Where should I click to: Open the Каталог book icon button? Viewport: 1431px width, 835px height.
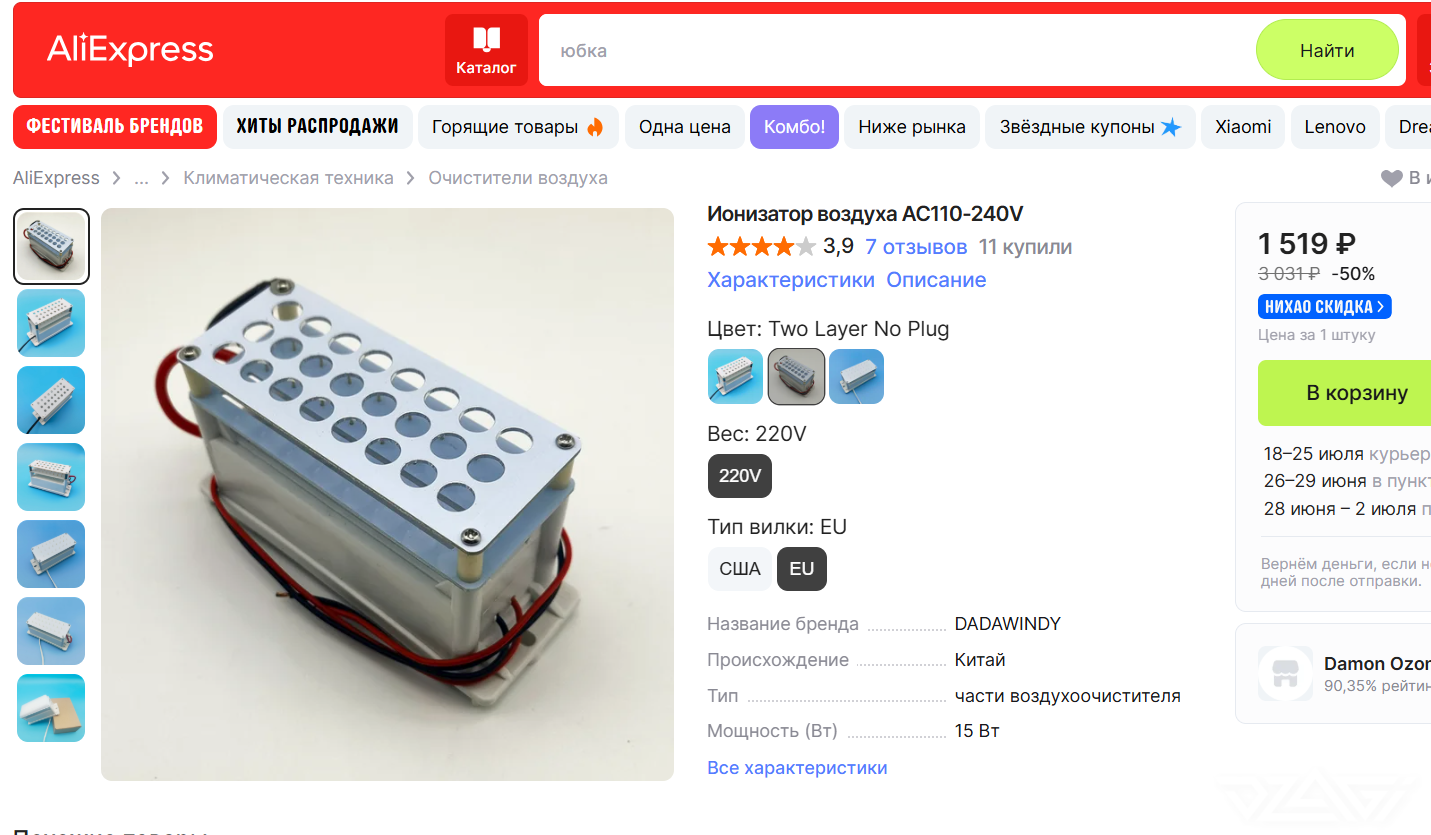pyautogui.click(x=486, y=50)
